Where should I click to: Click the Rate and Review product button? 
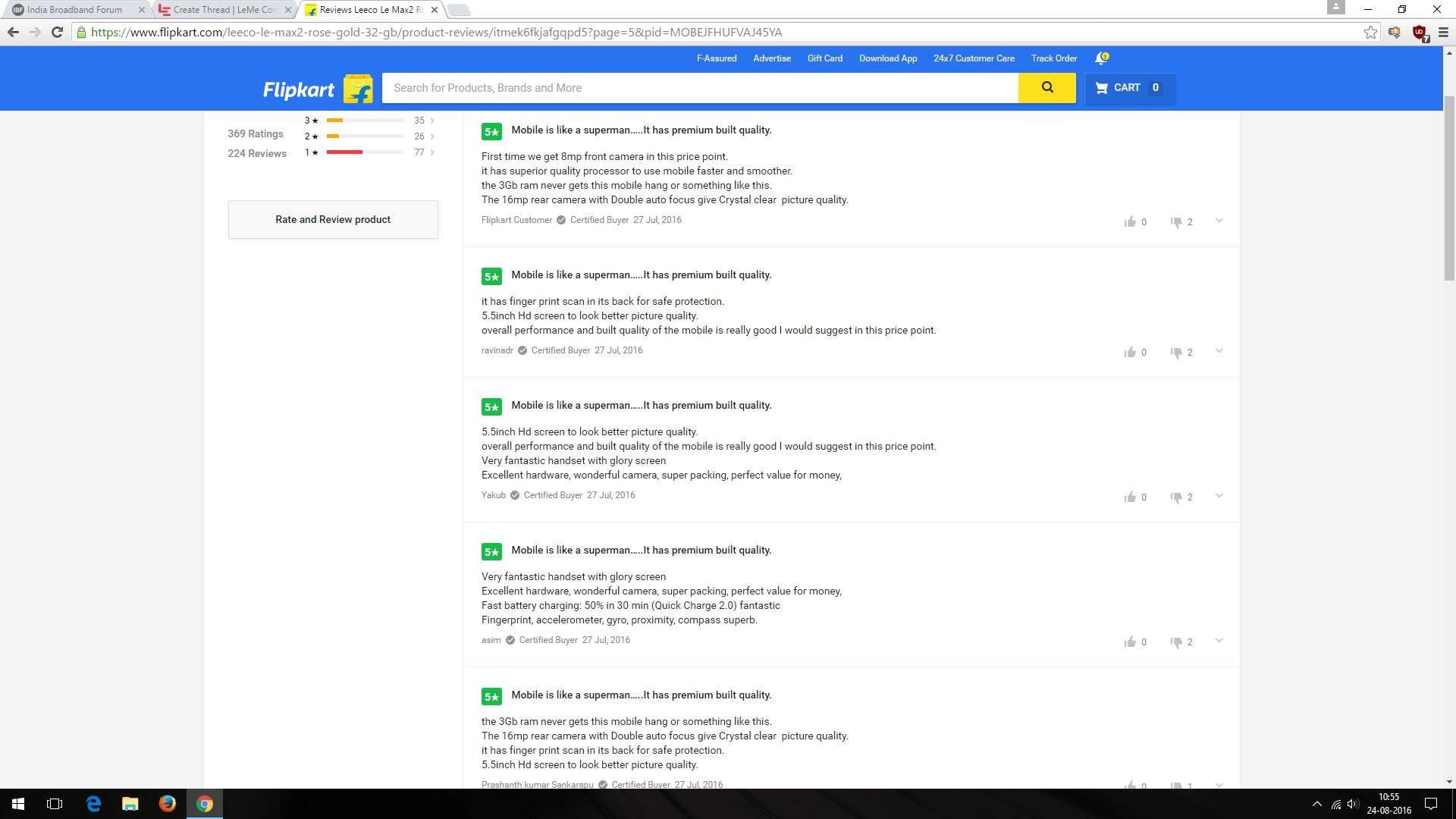pyautogui.click(x=333, y=220)
